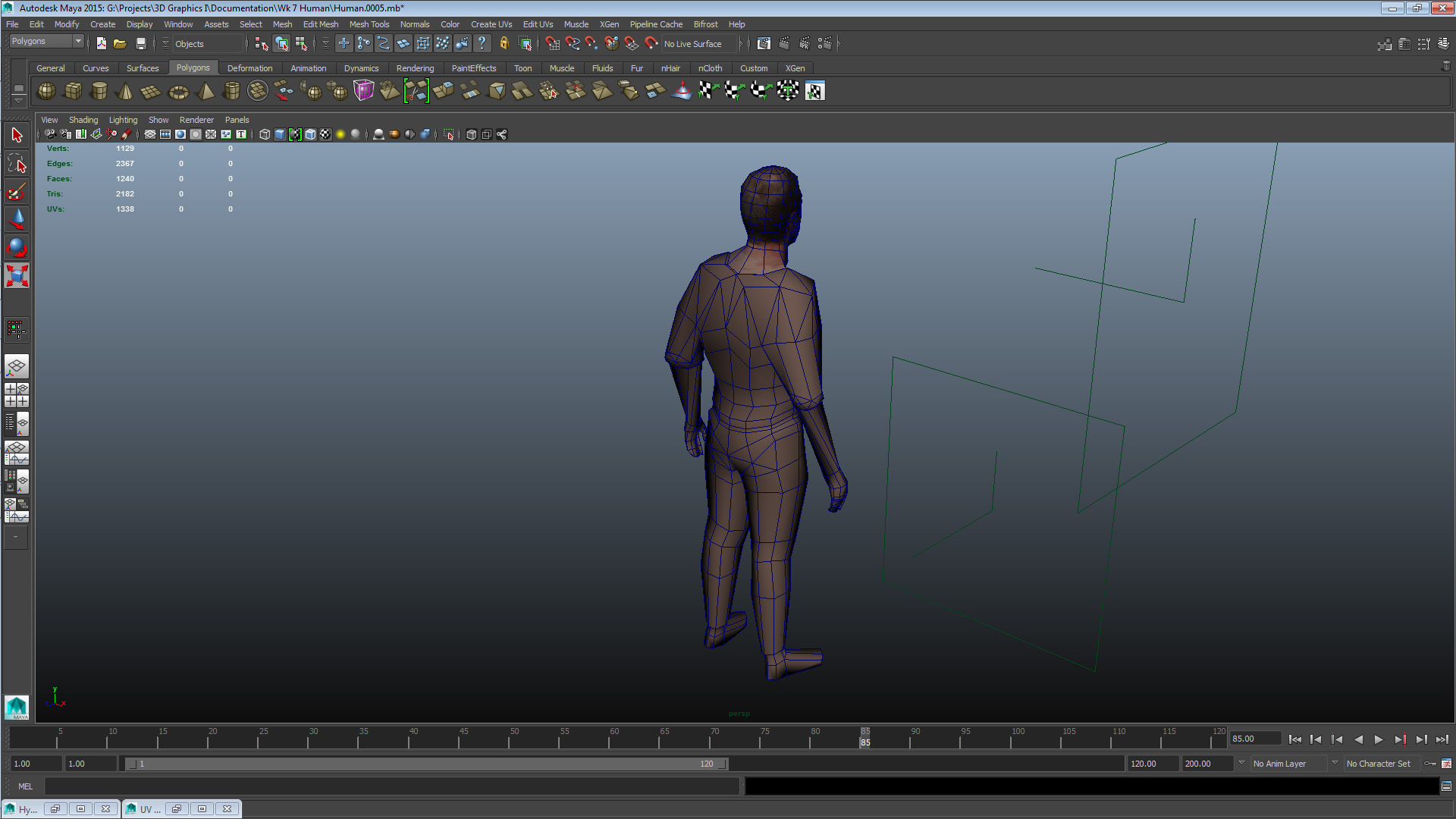Select the Lasso tool in the toolbox
Screen dimensions: 1456x819
(17, 163)
